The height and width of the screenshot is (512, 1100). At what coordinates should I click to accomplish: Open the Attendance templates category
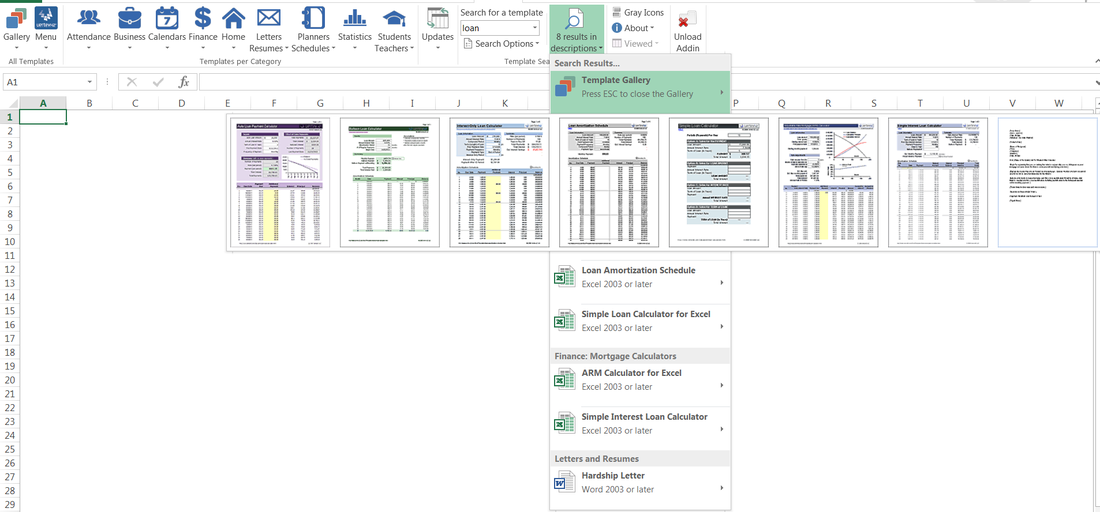tap(88, 29)
